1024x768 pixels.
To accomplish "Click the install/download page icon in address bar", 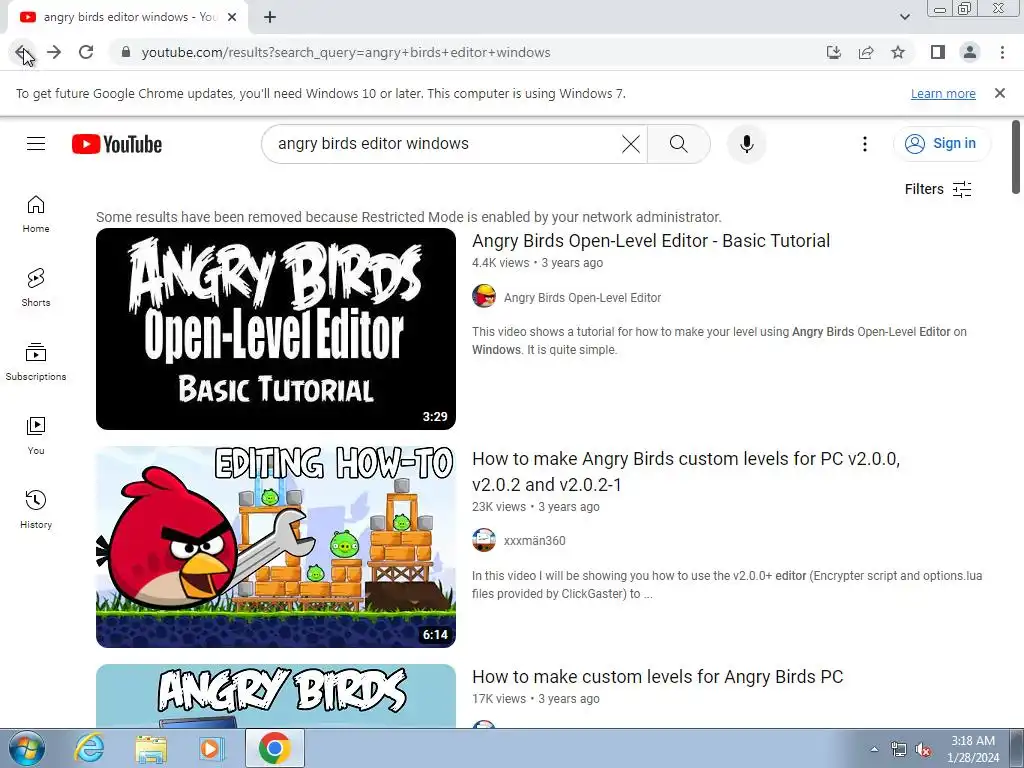I will coord(834,52).
